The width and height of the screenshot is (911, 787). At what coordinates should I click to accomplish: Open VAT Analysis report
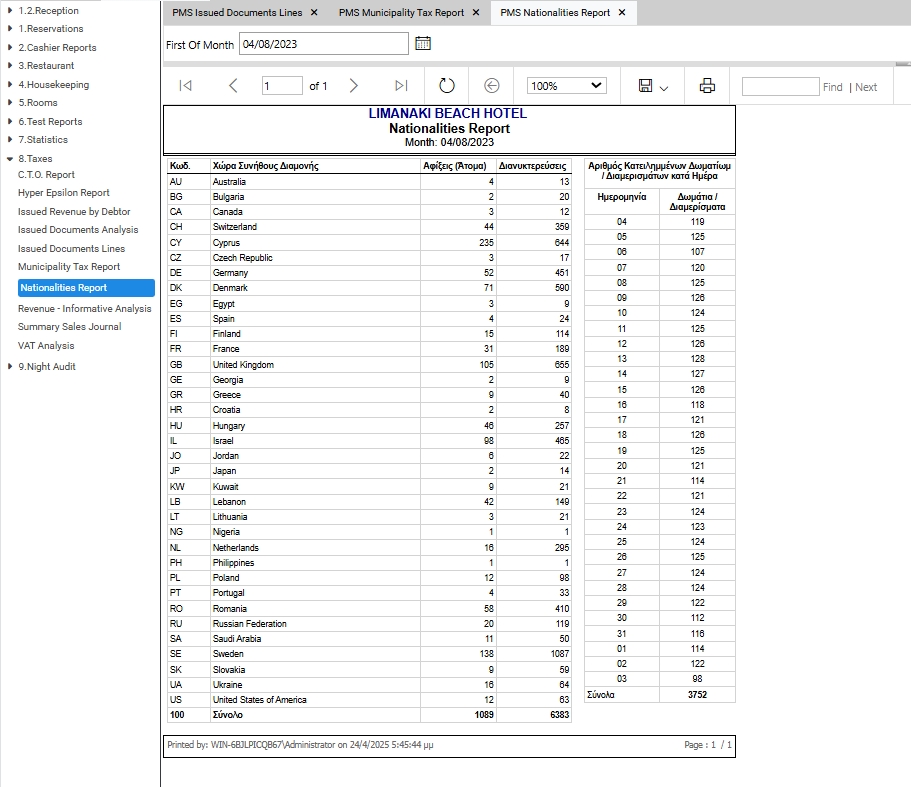pyautogui.click(x=46, y=346)
